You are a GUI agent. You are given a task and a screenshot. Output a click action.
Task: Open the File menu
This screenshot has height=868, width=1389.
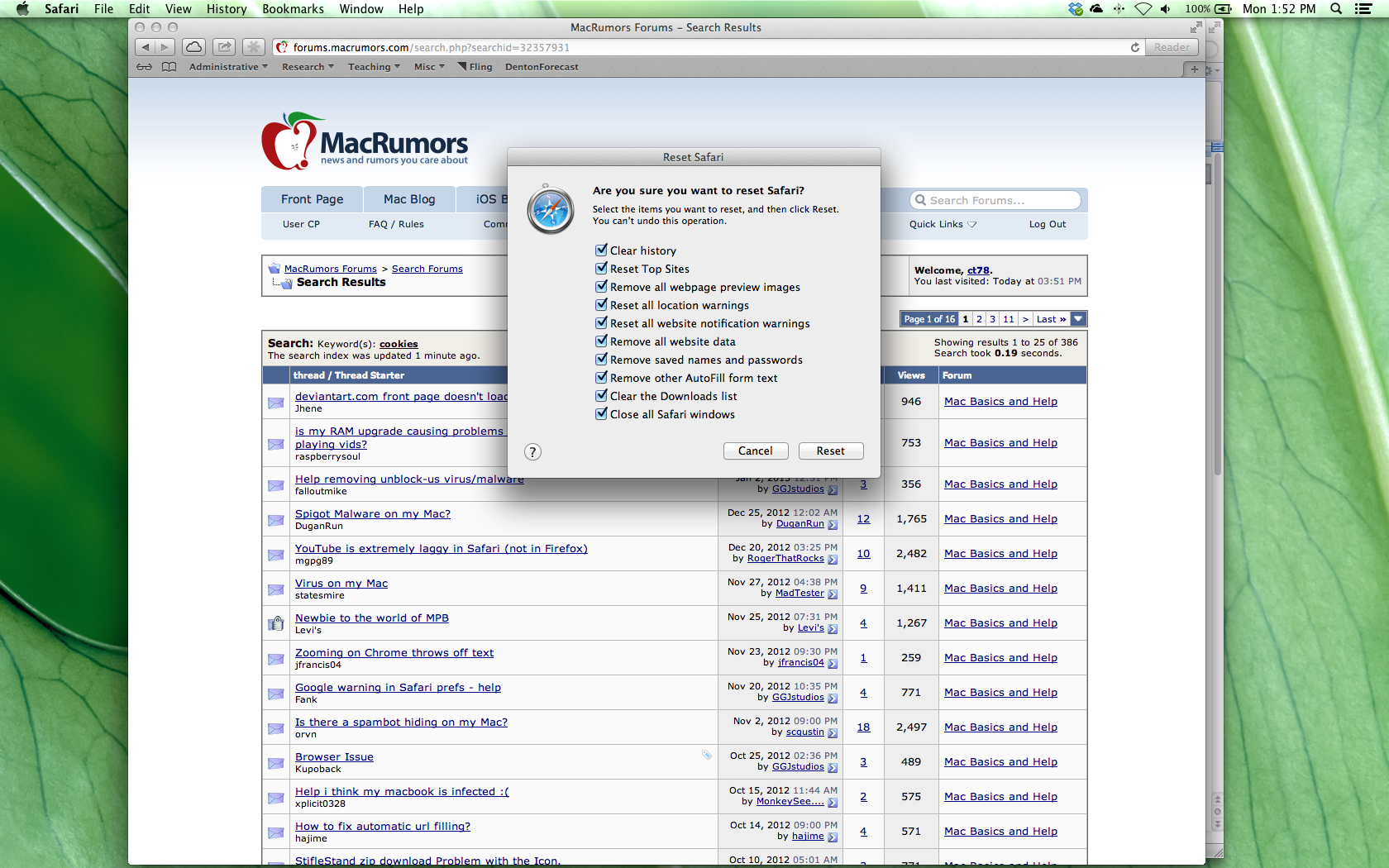point(103,9)
